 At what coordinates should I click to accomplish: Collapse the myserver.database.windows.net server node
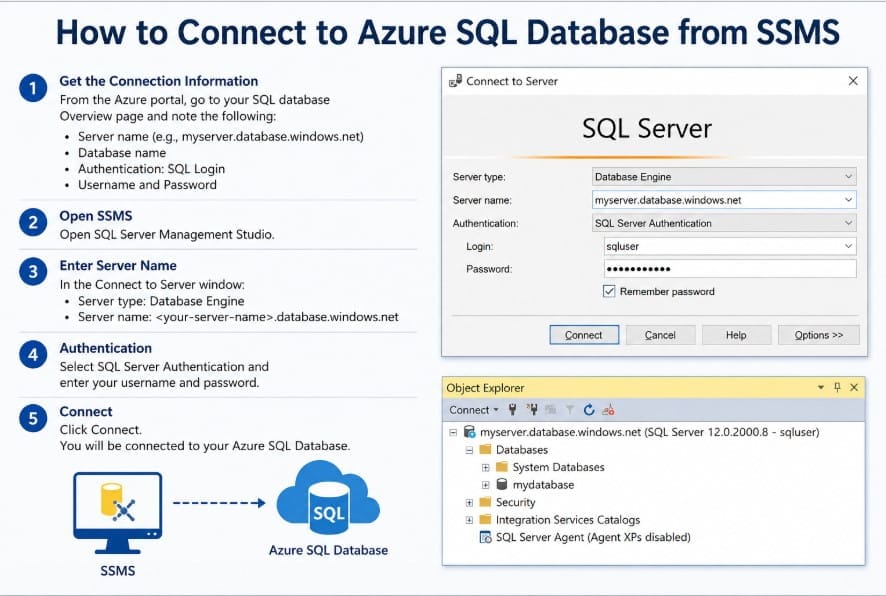point(453,432)
